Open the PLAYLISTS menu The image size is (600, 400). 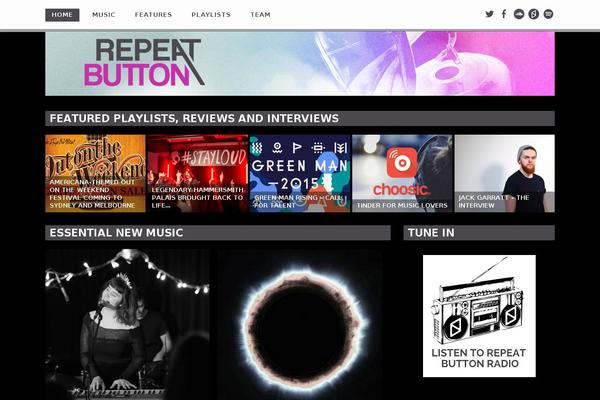211,15
